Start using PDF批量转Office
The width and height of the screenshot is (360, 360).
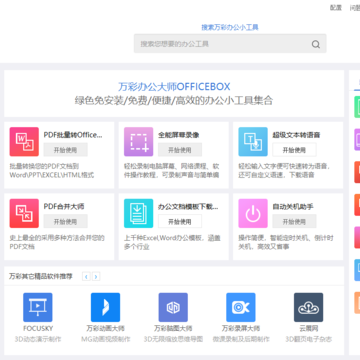65,150
